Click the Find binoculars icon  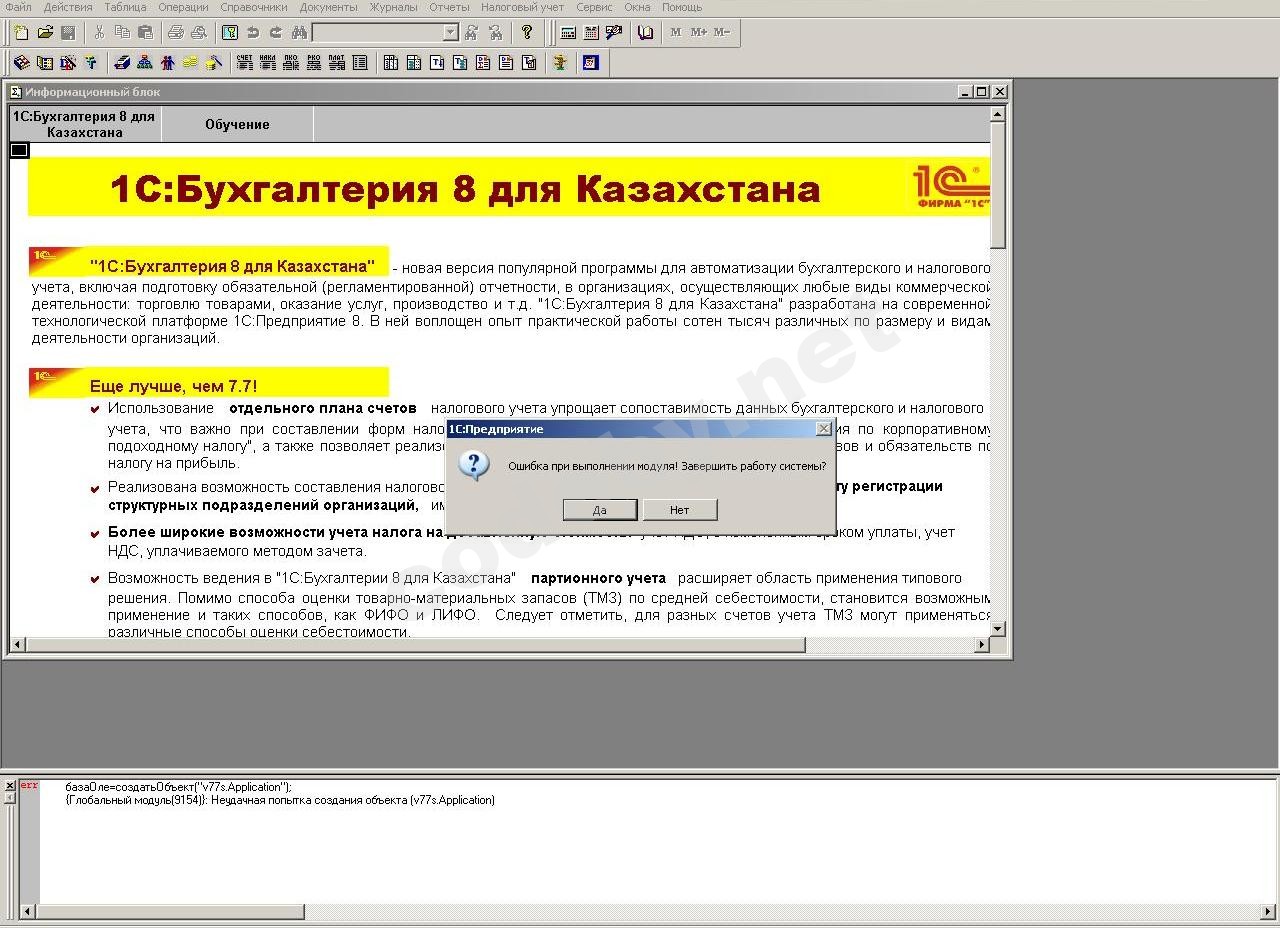coord(299,32)
